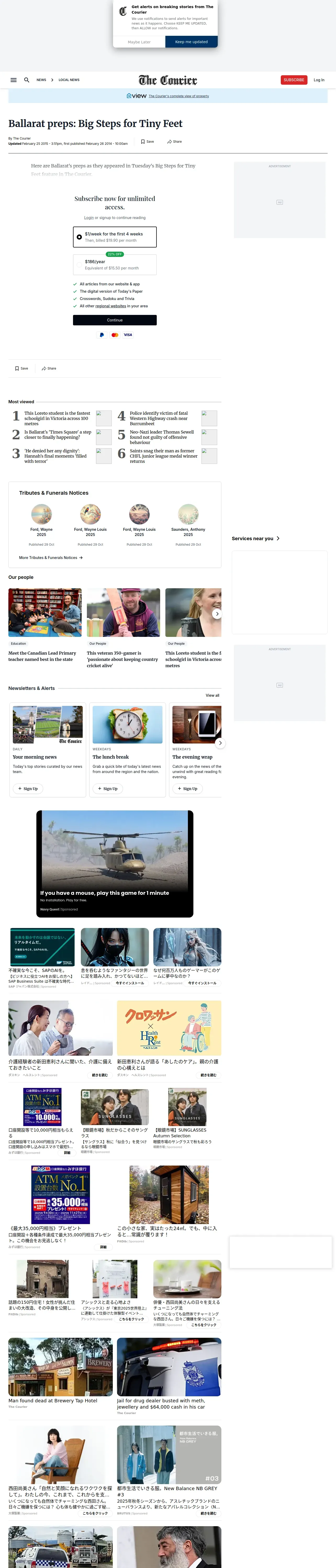Click the Visa payment icon
Image resolution: width=336 pixels, height=1568 pixels.
click(x=128, y=335)
